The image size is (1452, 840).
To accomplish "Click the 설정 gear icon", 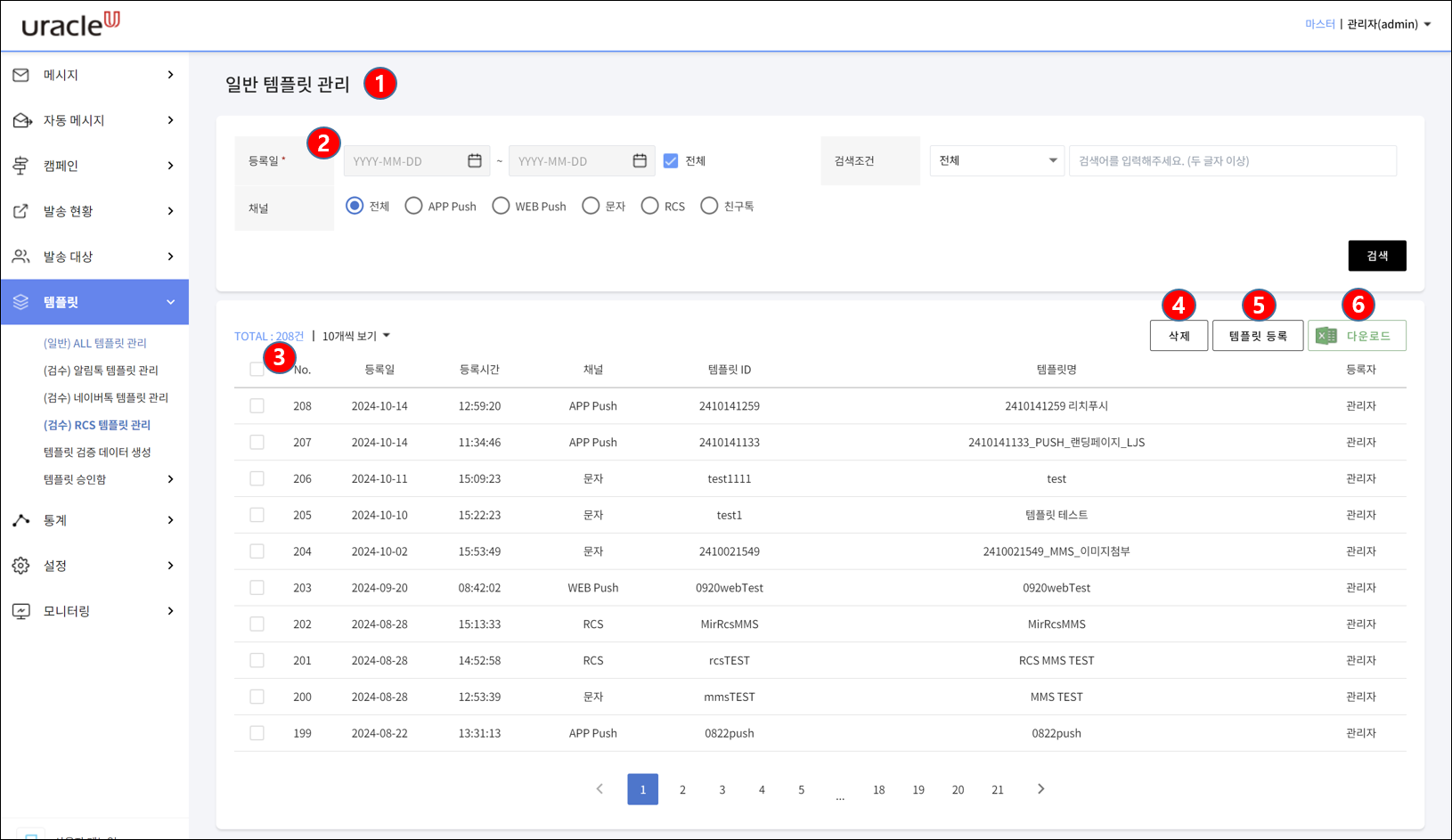I will (20, 566).
